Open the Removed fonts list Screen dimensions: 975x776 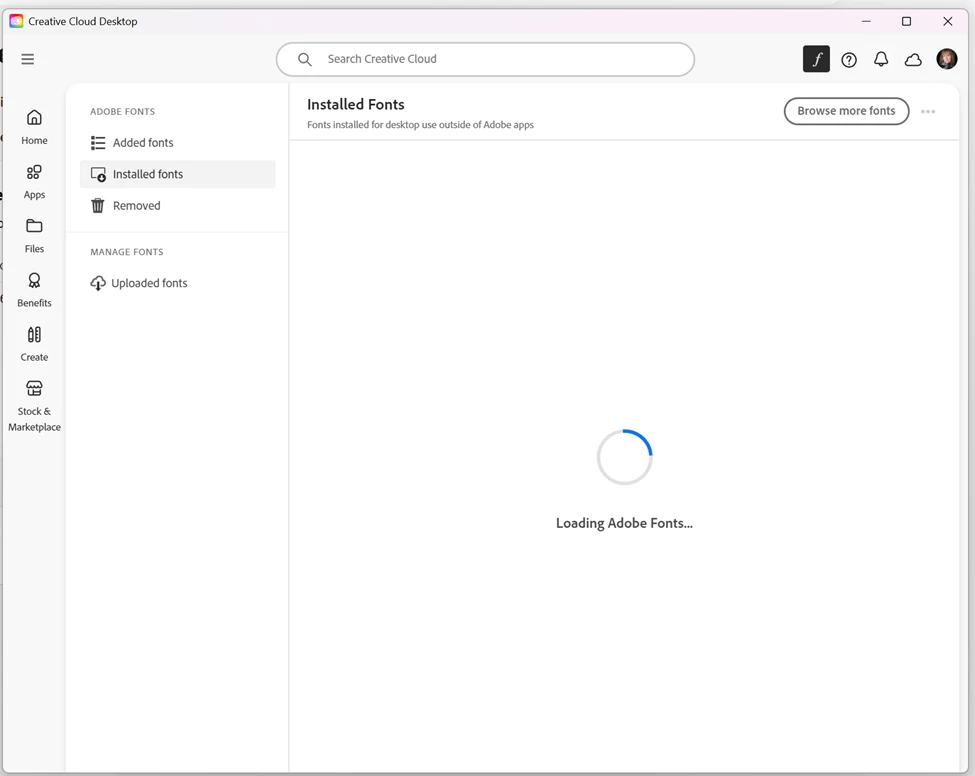point(178,206)
